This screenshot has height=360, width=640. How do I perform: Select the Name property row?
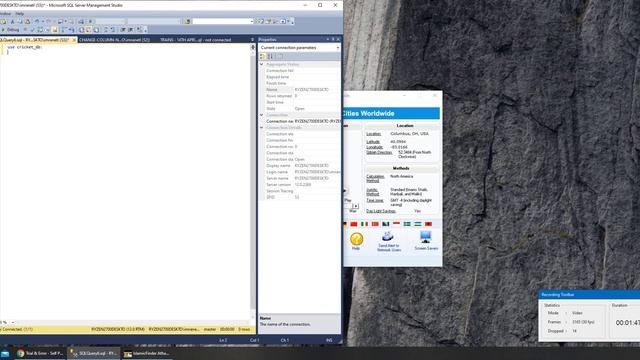point(302,89)
